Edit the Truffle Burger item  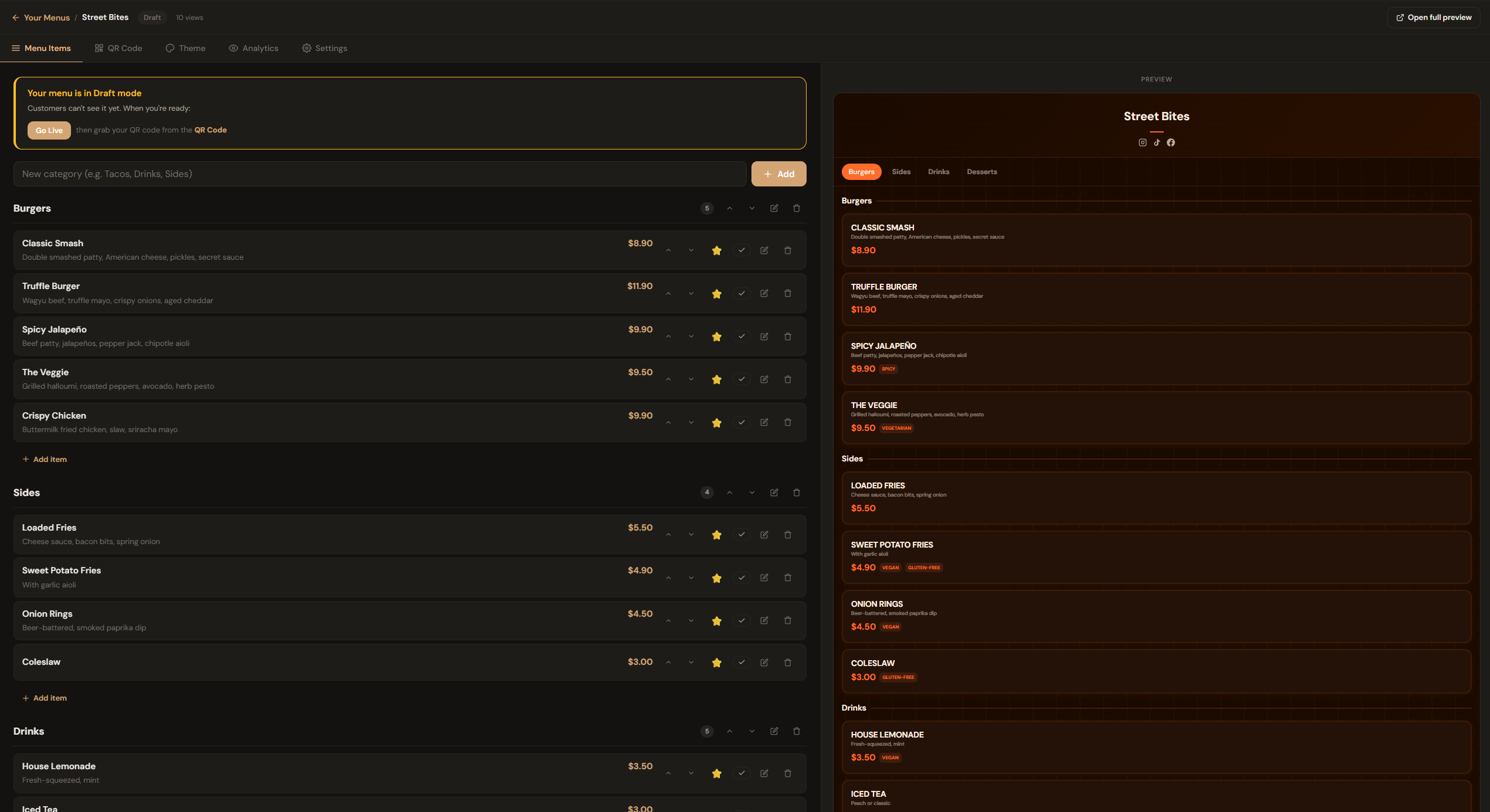pos(764,293)
